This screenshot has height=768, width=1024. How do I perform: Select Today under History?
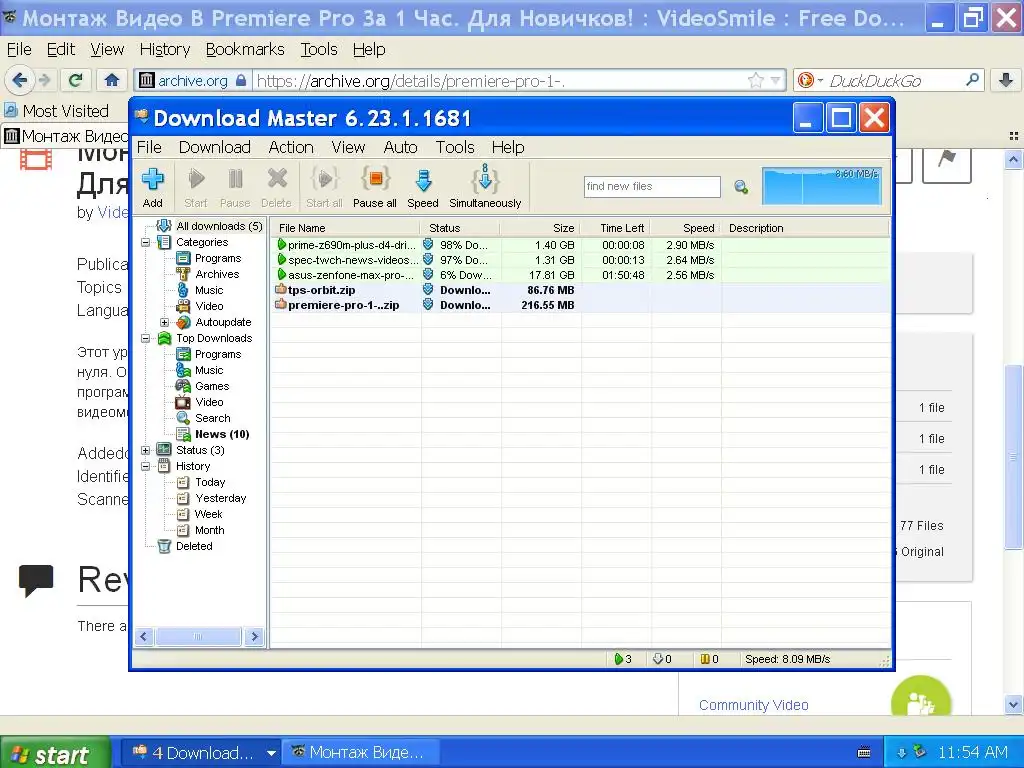(x=210, y=482)
